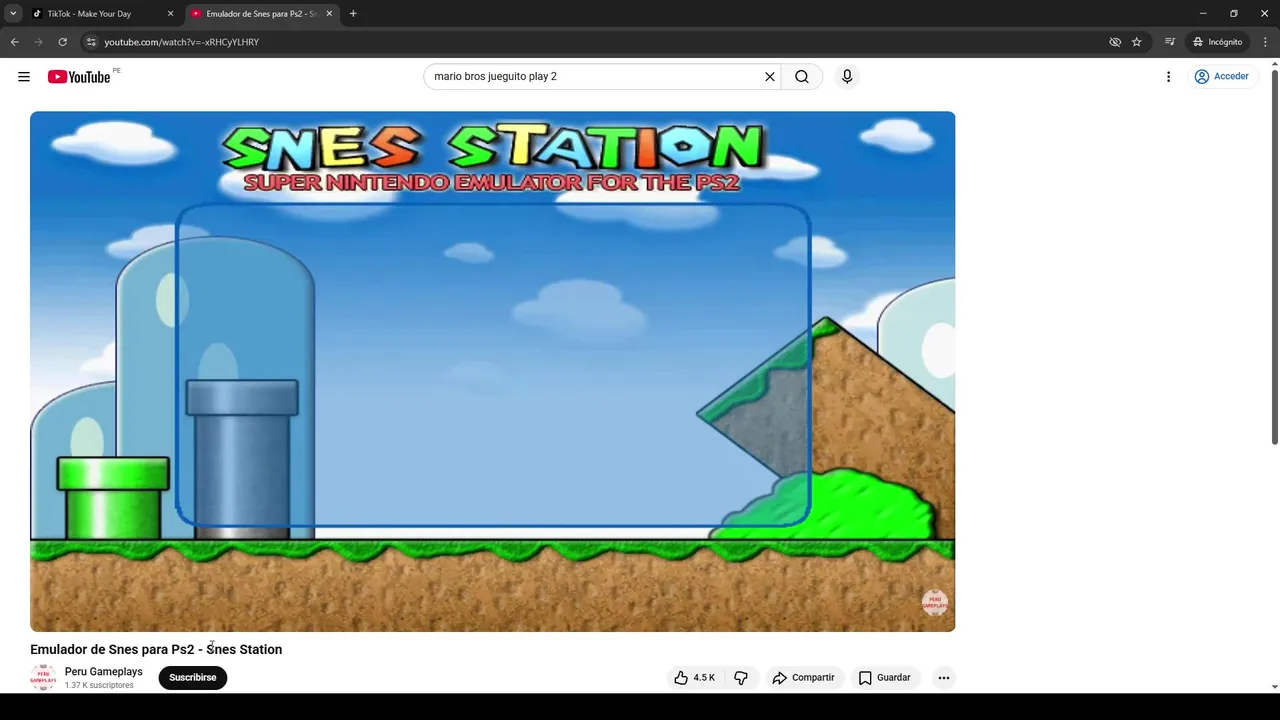
Task: Start voice search with microphone icon
Action: [x=847, y=77]
